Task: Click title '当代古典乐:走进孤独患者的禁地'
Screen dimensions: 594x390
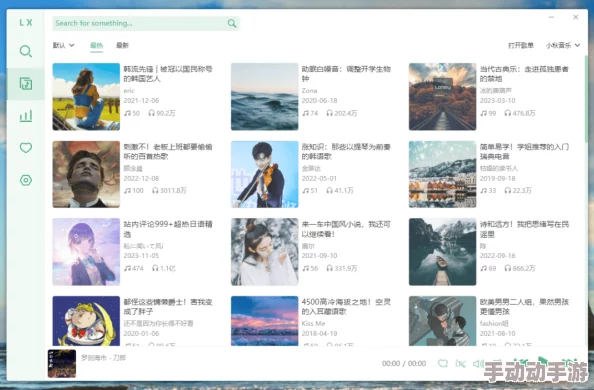Action: pyautogui.click(x=524, y=74)
